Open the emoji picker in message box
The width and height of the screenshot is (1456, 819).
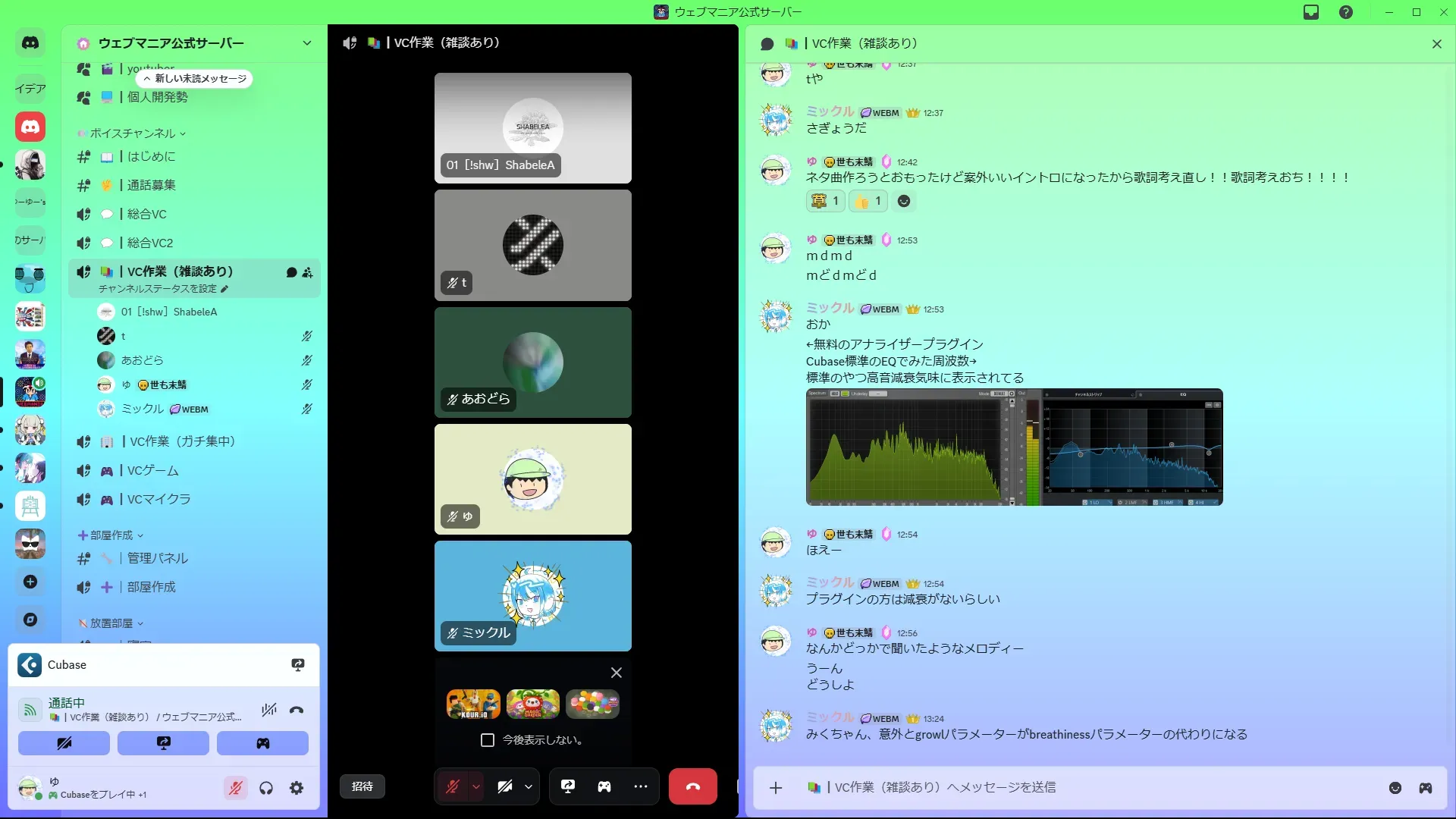click(1395, 788)
